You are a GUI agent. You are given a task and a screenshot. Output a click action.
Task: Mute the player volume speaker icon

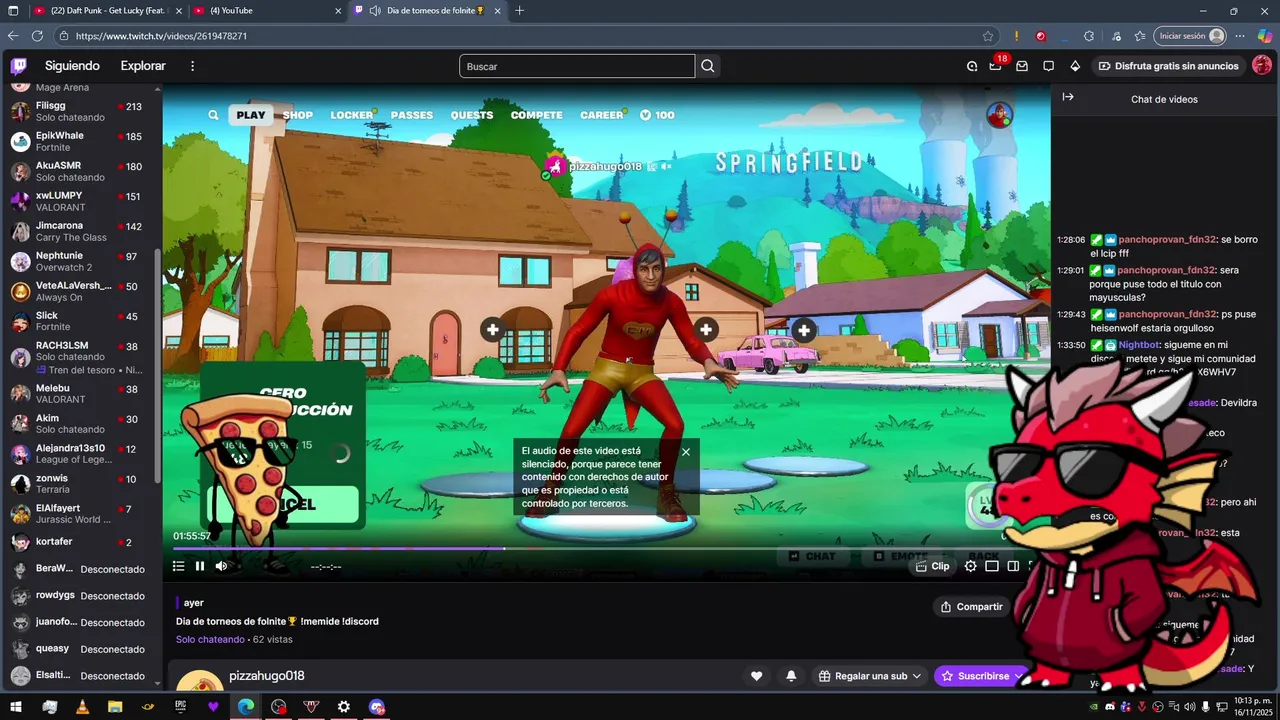pos(222,566)
